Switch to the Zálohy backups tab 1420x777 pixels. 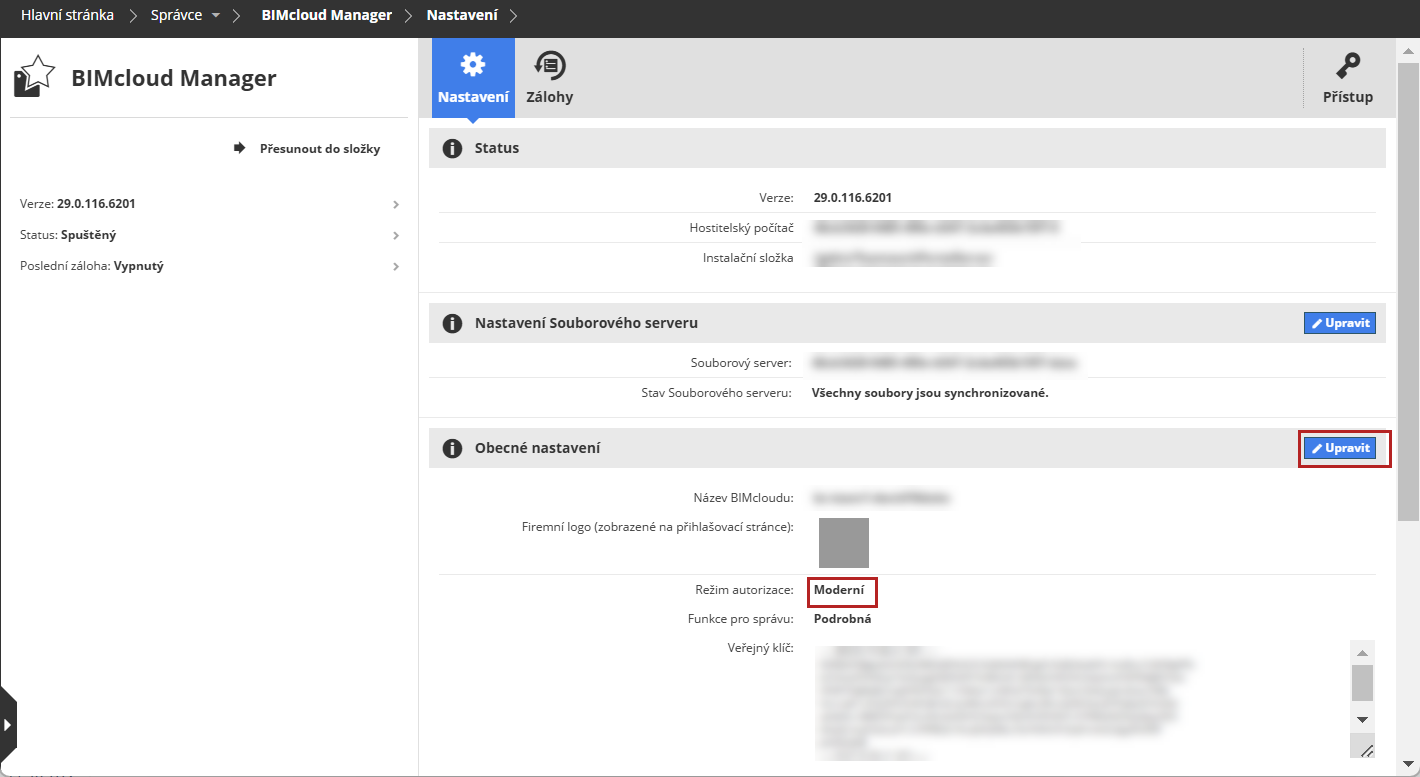549,78
